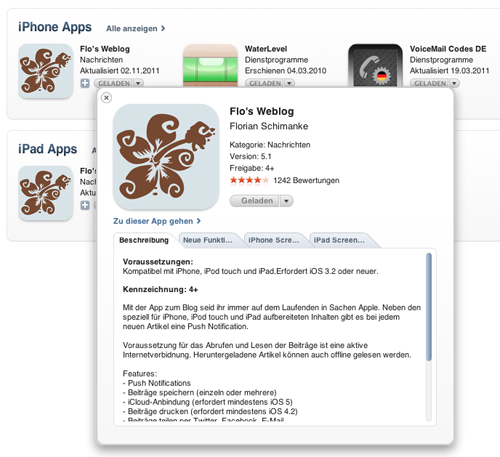Close the Flo's Weblog popup
Image resolution: width=500 pixels, height=457 pixels.
pyautogui.click(x=106, y=98)
